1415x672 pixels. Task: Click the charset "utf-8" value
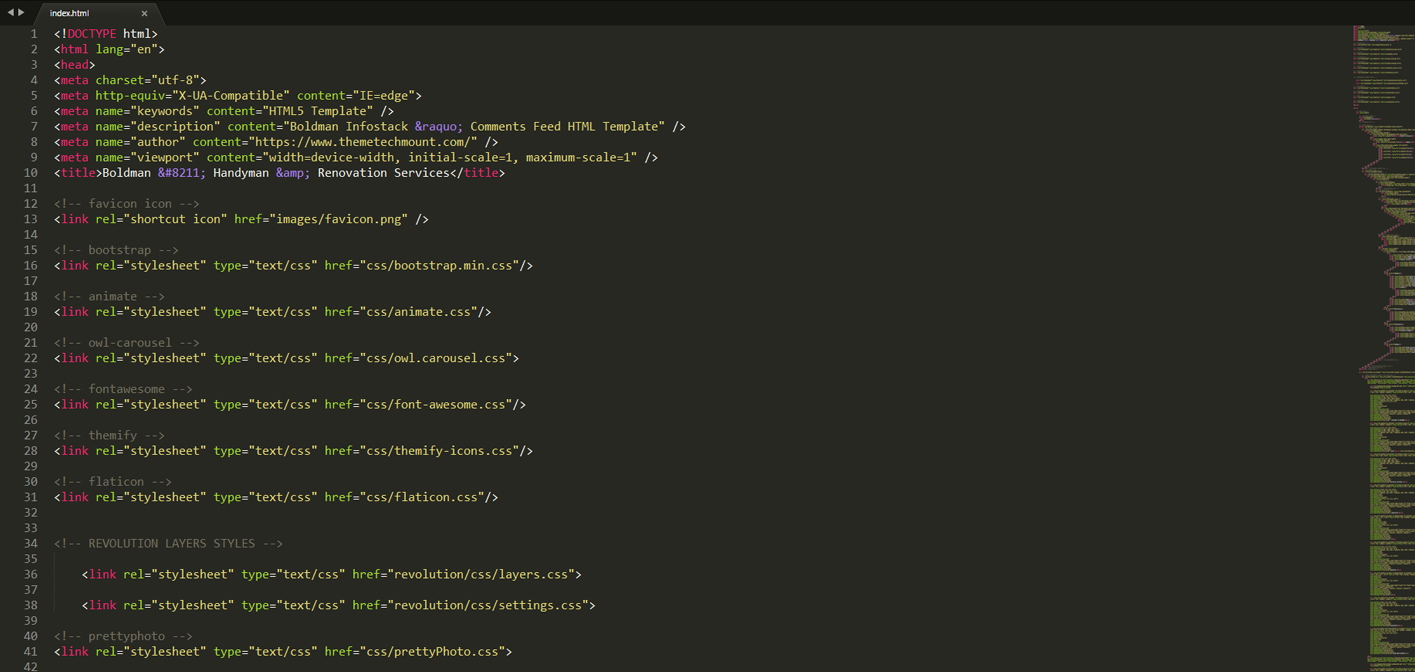point(176,80)
